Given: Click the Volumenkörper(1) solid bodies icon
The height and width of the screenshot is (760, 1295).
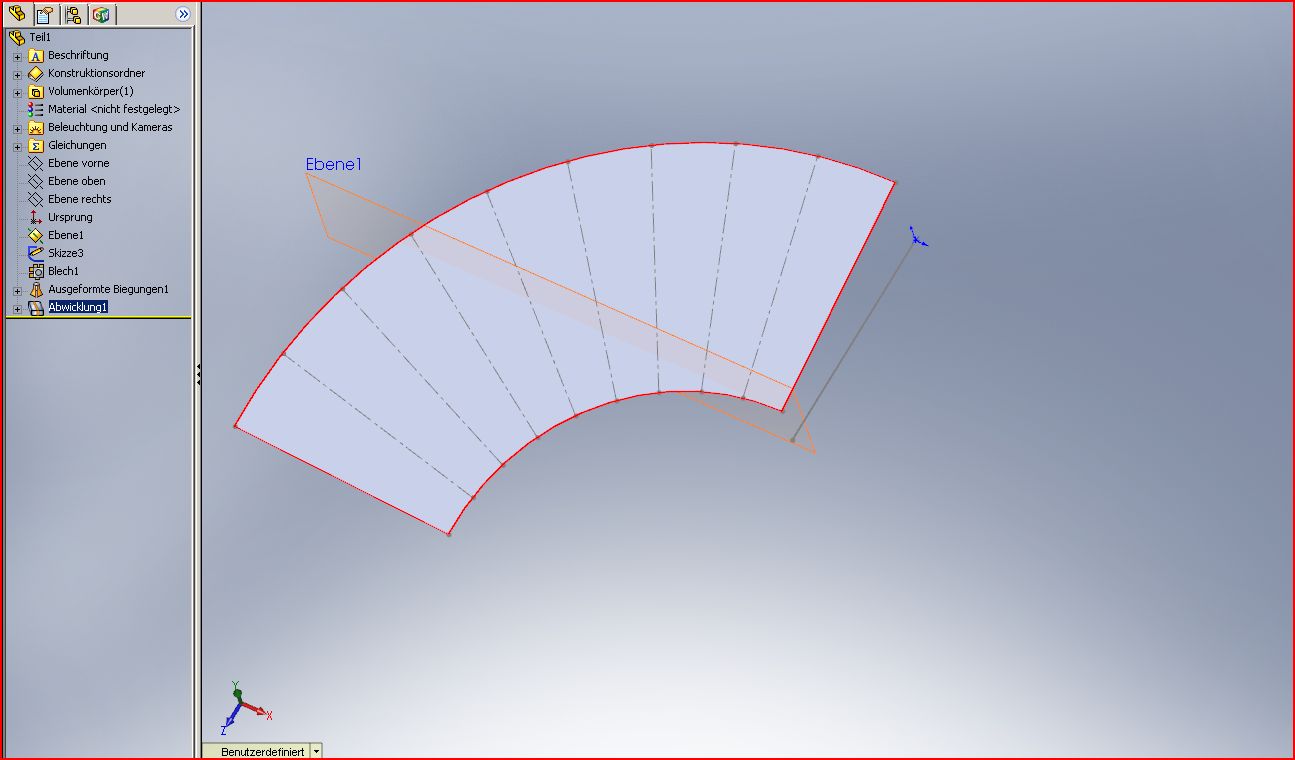Looking at the screenshot, I should [x=36, y=92].
